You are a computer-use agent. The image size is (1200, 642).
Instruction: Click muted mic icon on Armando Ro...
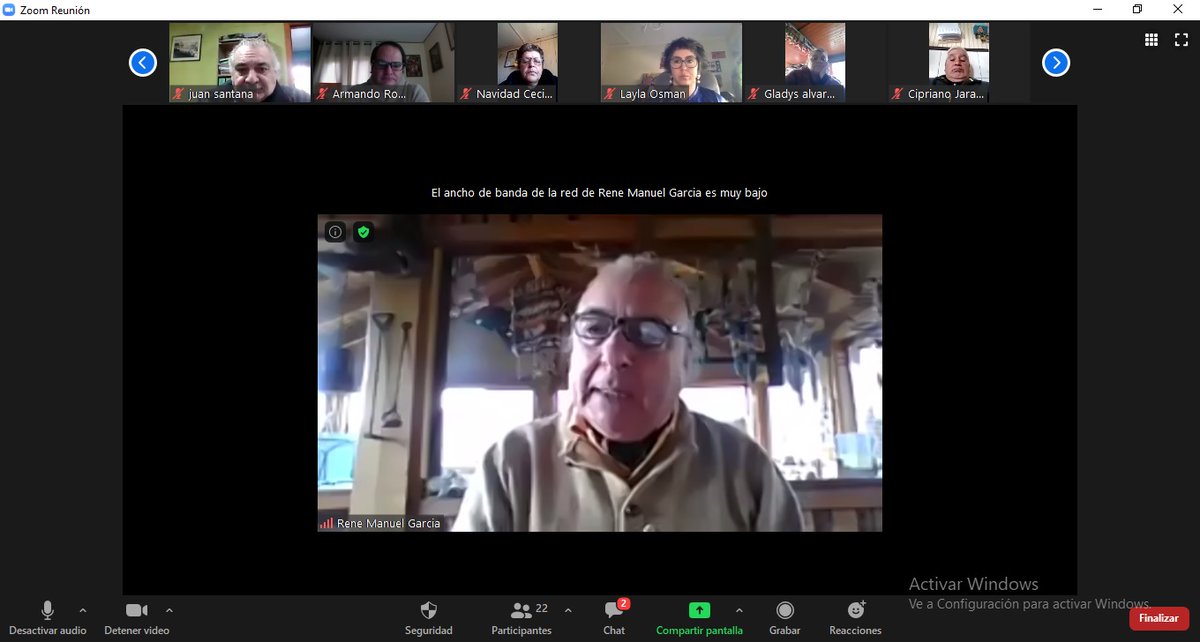[323, 94]
